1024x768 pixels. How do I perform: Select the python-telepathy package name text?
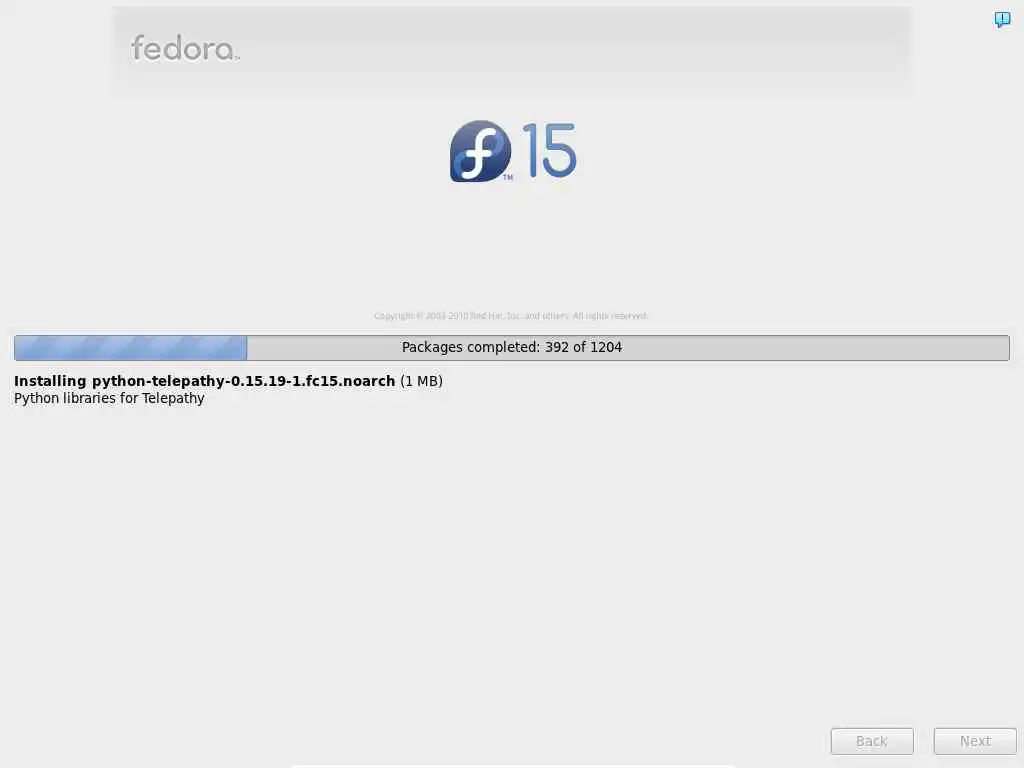point(244,381)
